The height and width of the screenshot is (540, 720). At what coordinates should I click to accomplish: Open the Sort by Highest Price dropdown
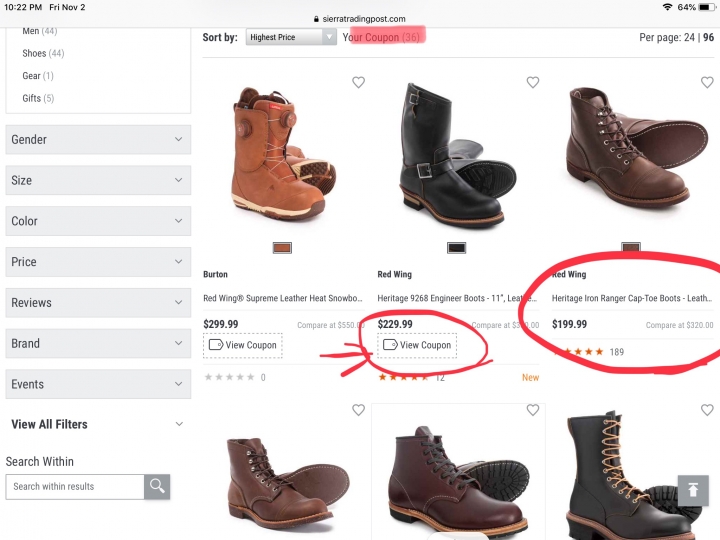tap(291, 37)
